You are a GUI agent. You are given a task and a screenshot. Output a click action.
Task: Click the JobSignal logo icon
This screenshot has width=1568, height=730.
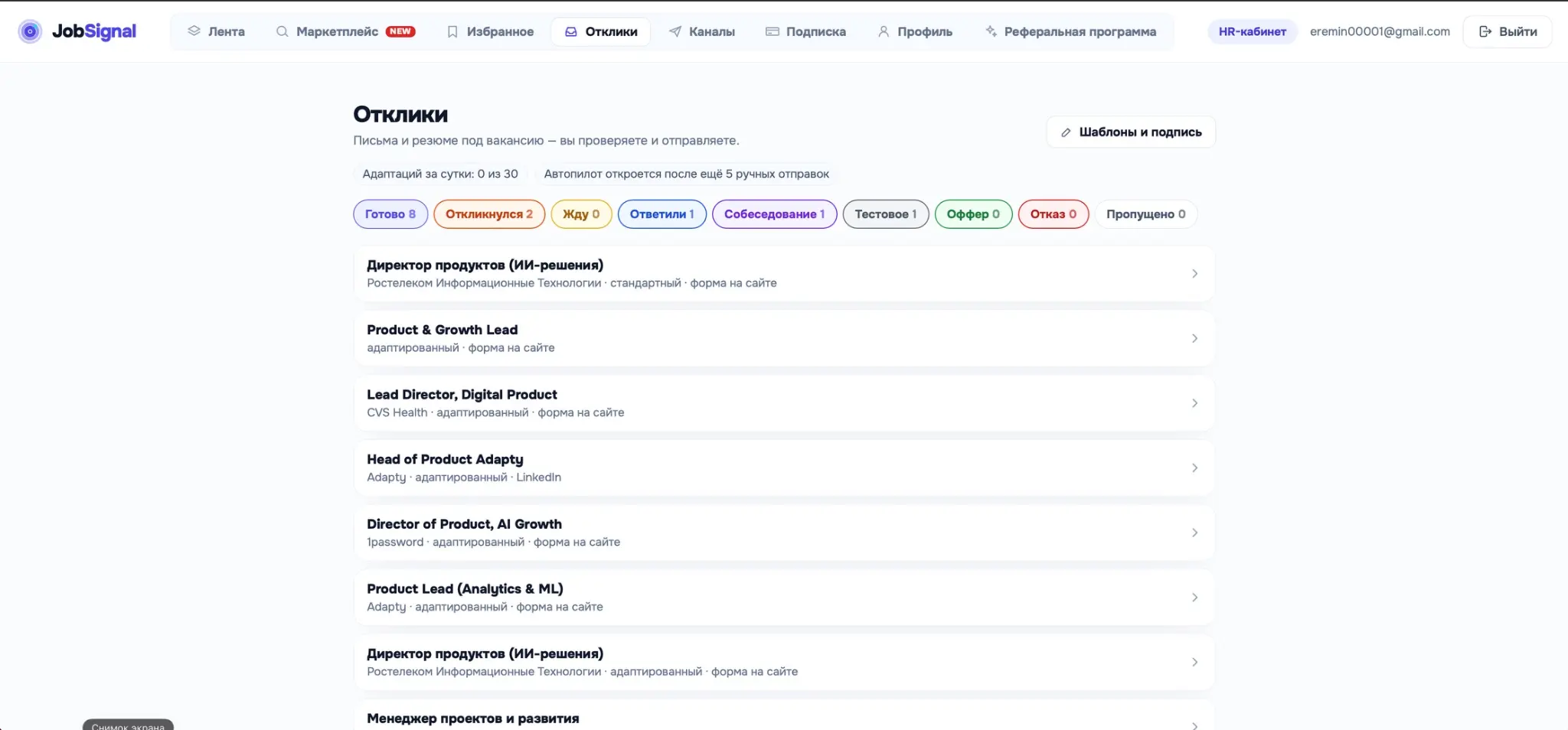coord(30,31)
